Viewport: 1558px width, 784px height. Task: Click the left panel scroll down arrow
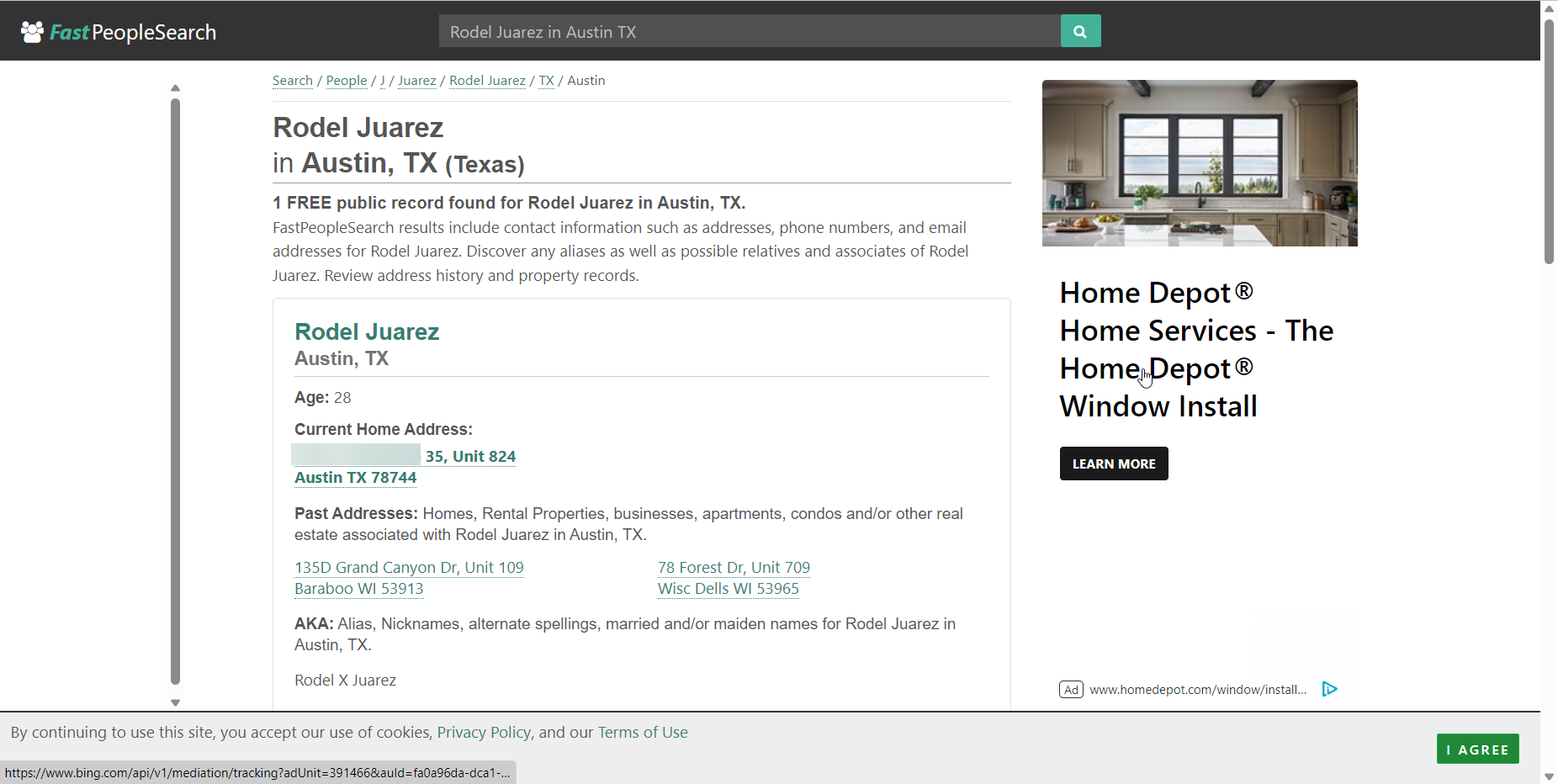(x=175, y=702)
